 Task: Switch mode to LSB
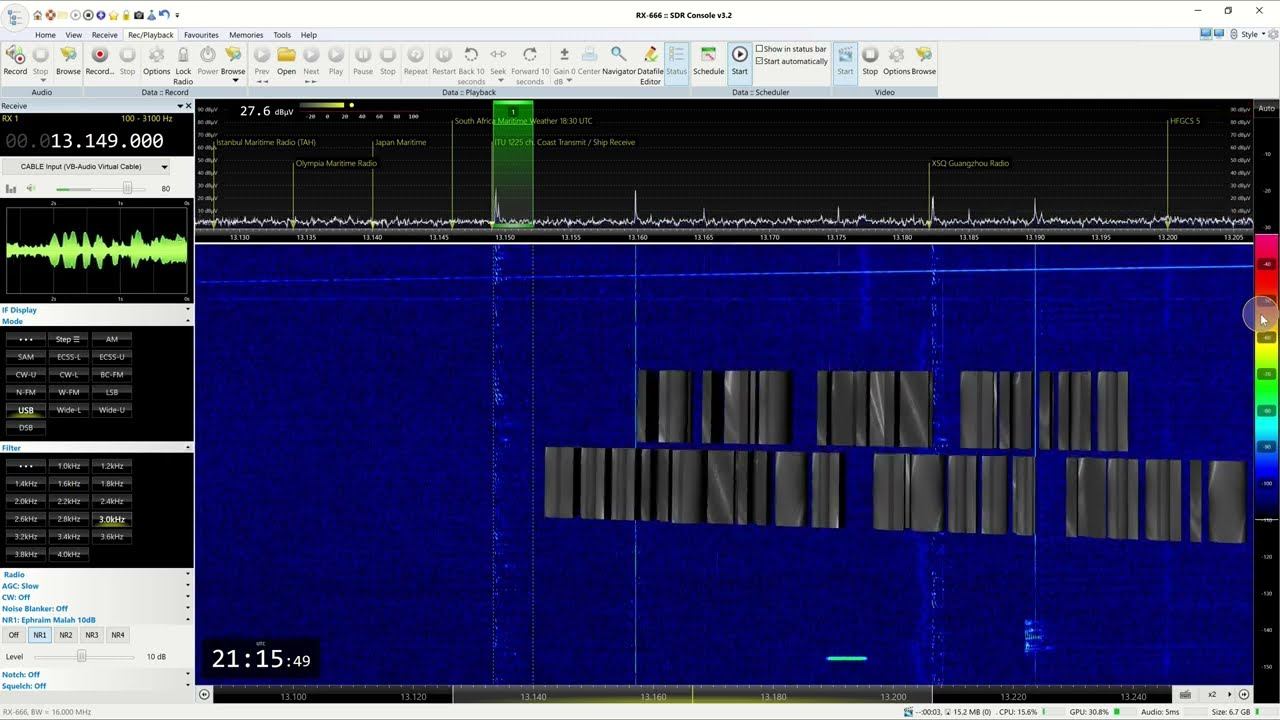click(x=112, y=392)
